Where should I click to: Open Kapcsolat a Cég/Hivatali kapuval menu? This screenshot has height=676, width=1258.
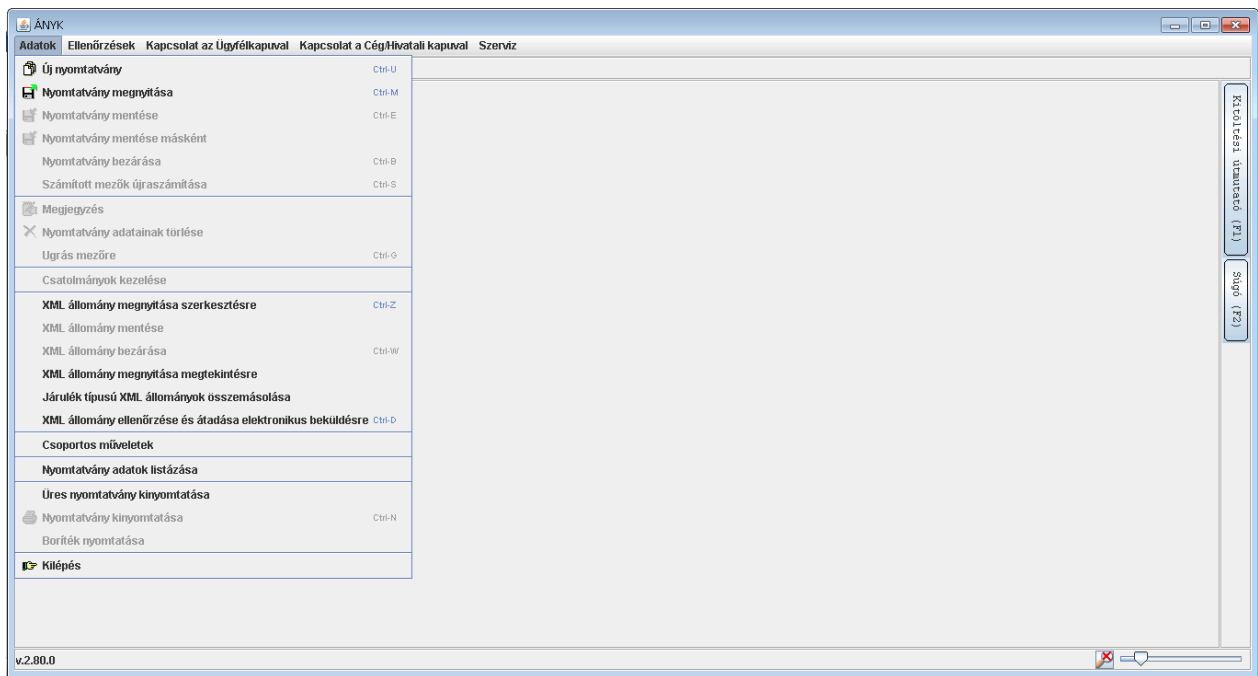[383, 46]
